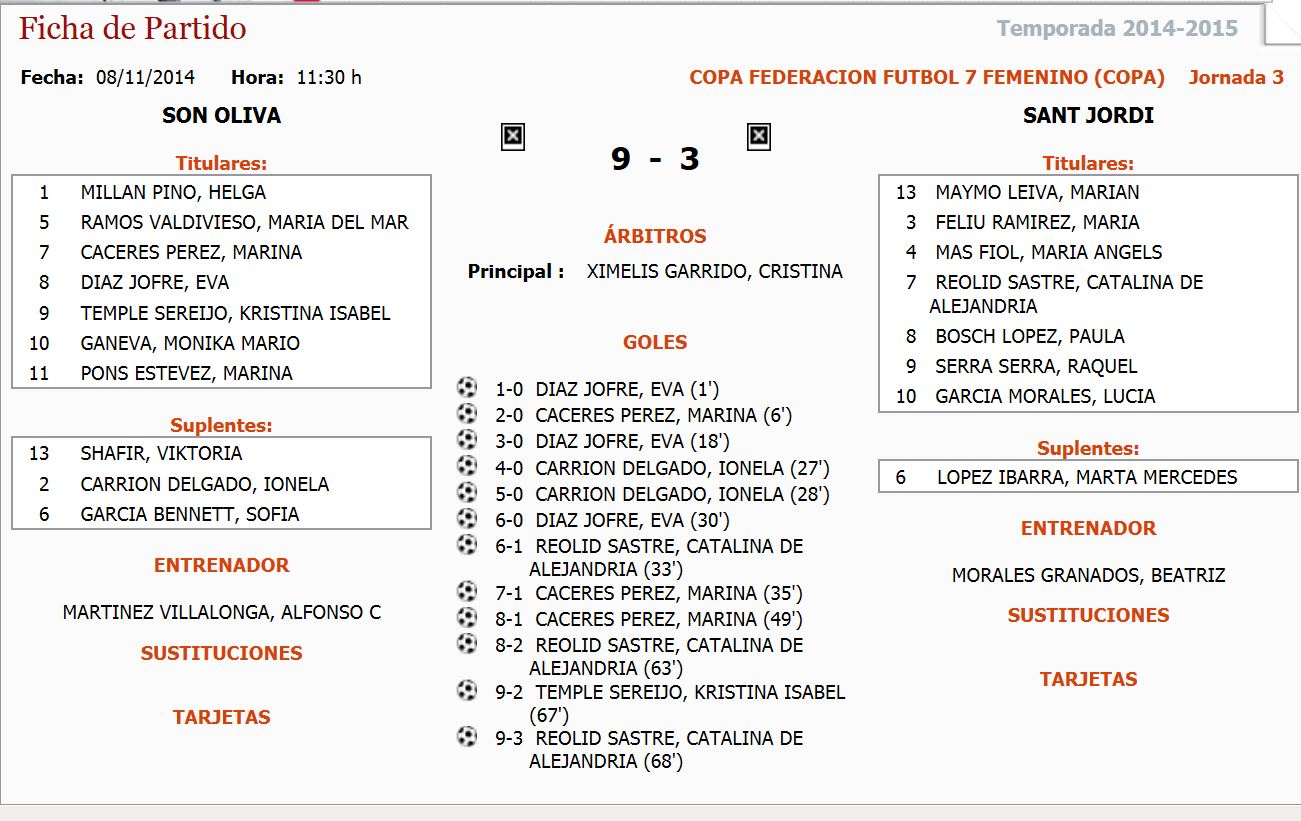The height and width of the screenshot is (821, 1301).
Task: Click player MILLAN PINO, HELGA in lineup
Action: click(x=173, y=192)
